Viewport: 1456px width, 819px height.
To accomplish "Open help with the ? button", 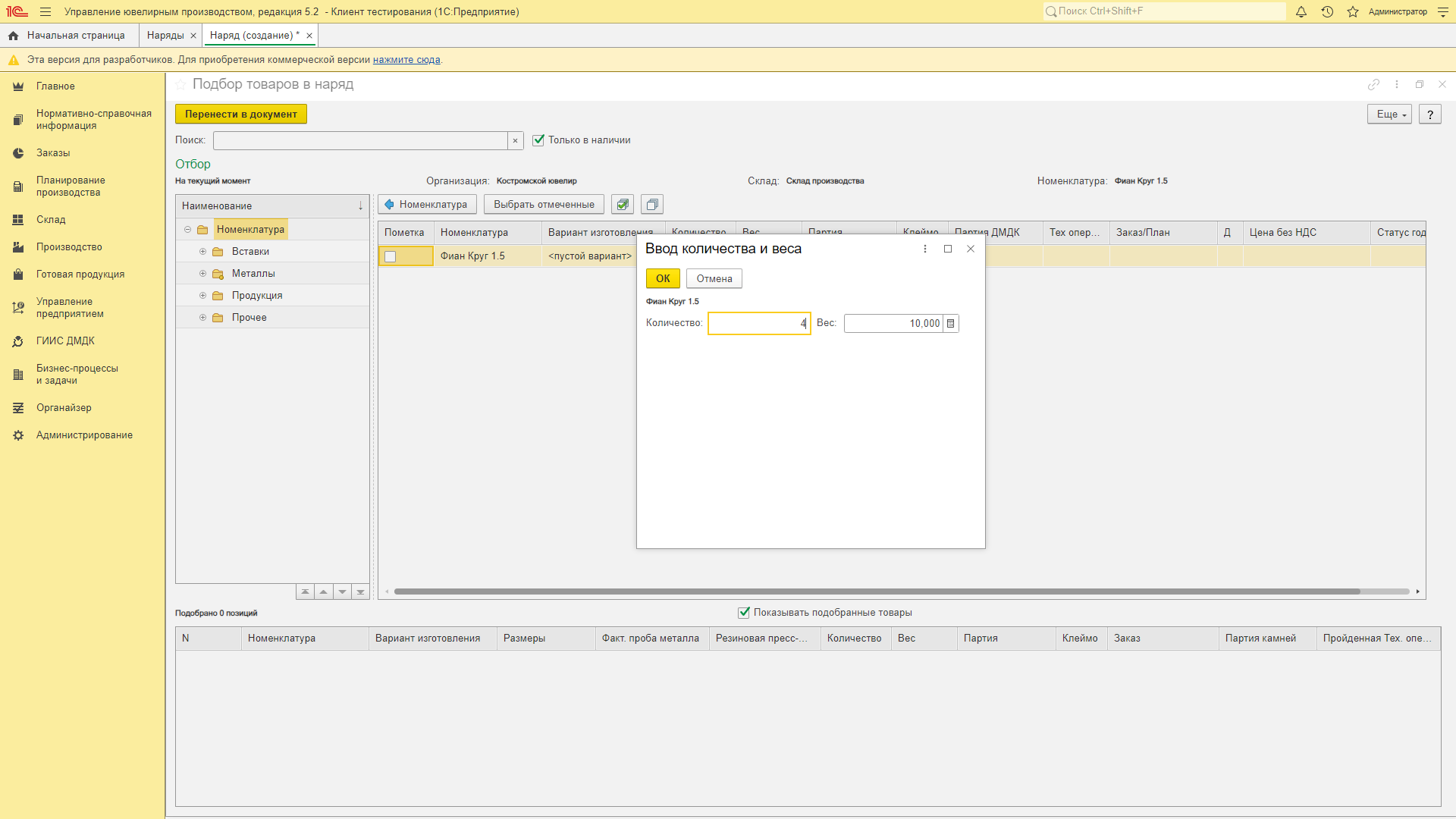I will click(x=1430, y=114).
